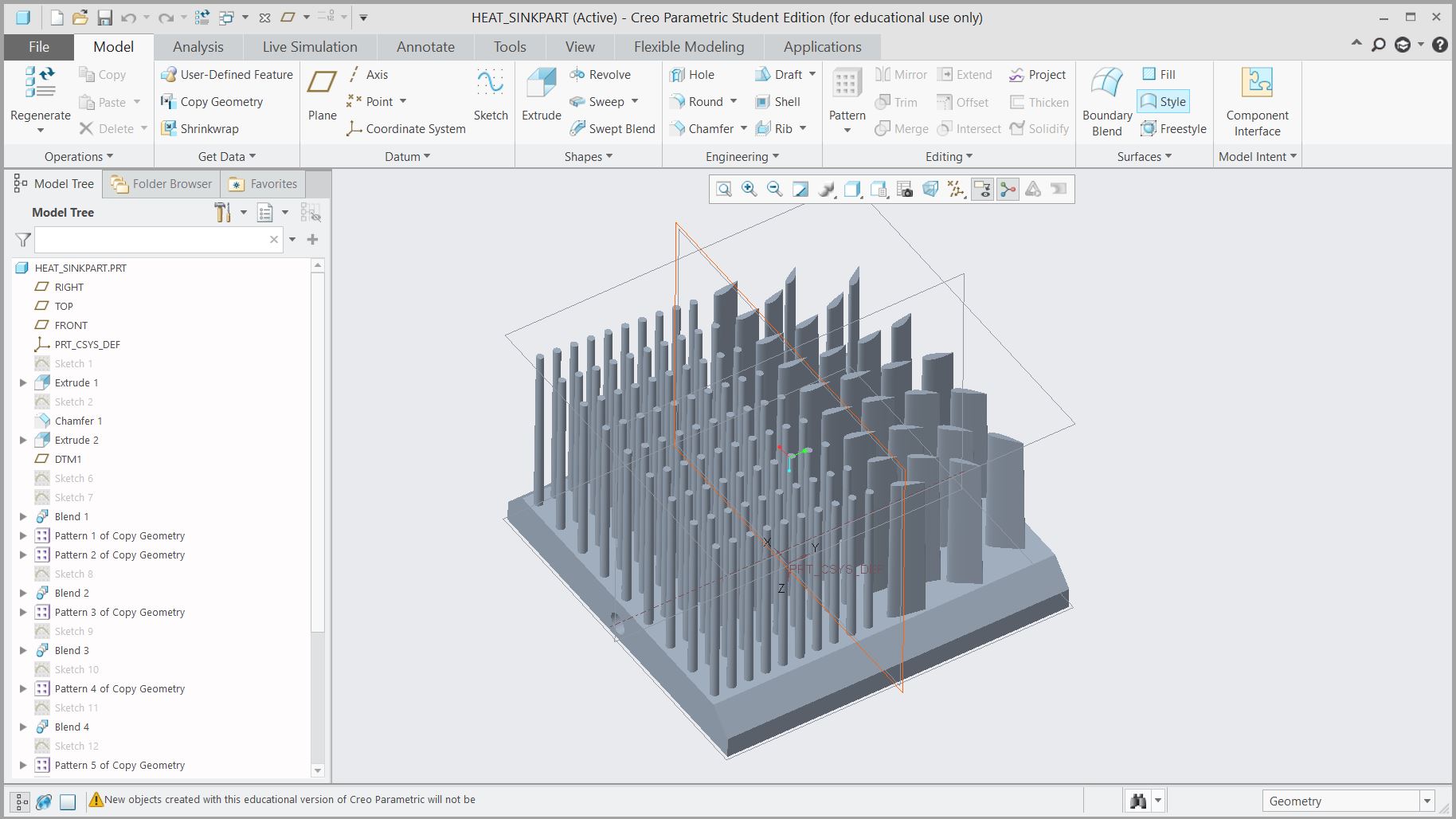Viewport: 1456px width, 819px height.
Task: Zoom in using the graphics toolbar
Action: coord(749,190)
